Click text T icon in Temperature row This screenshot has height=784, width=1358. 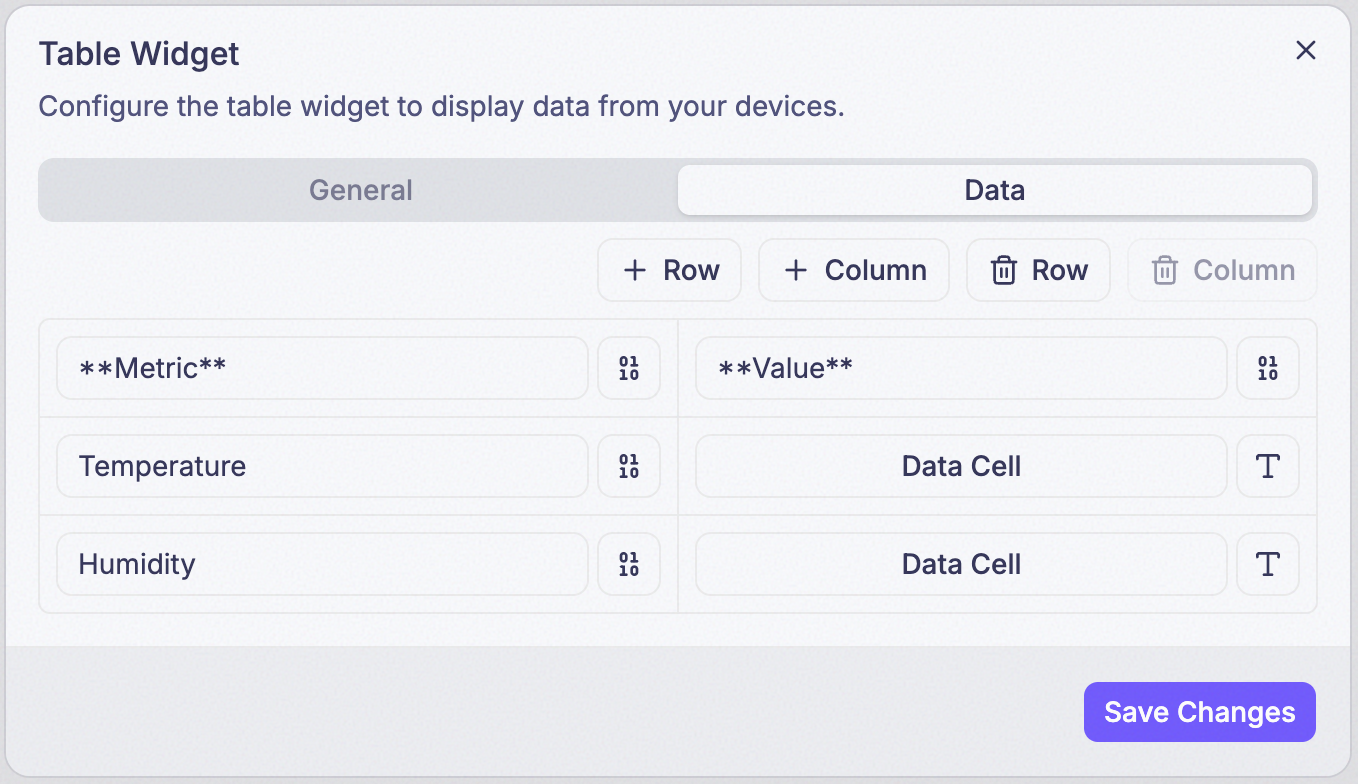coord(1268,466)
